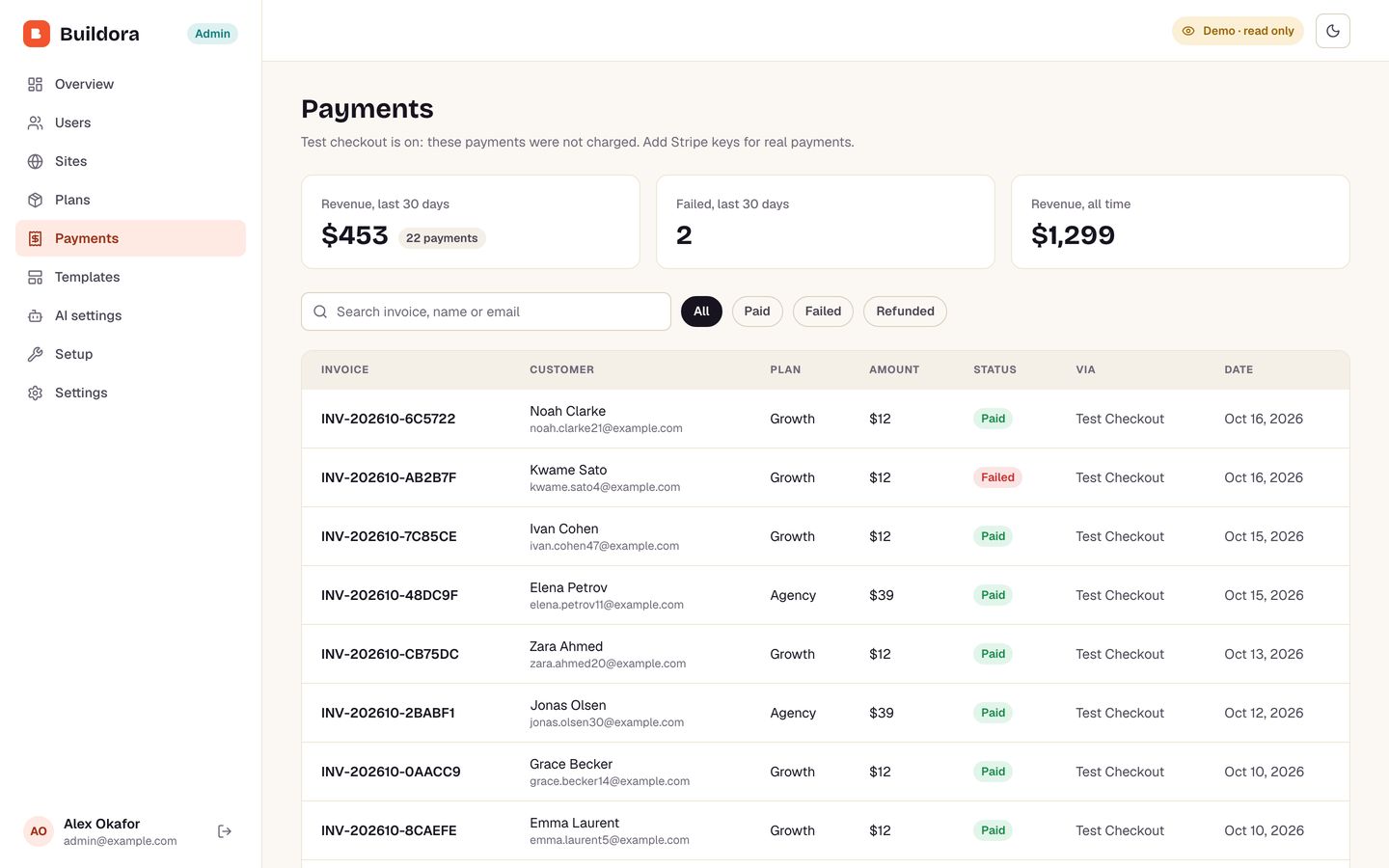
Task: Click the Failed status badge for Kwame Sato
Action: [997, 477]
